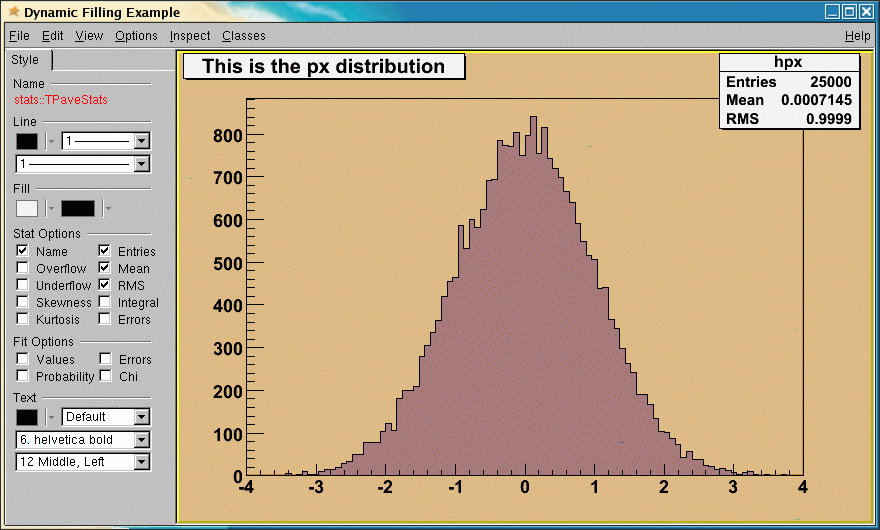Click the star icon in the title bar
The height and width of the screenshot is (530, 880).
point(13,12)
